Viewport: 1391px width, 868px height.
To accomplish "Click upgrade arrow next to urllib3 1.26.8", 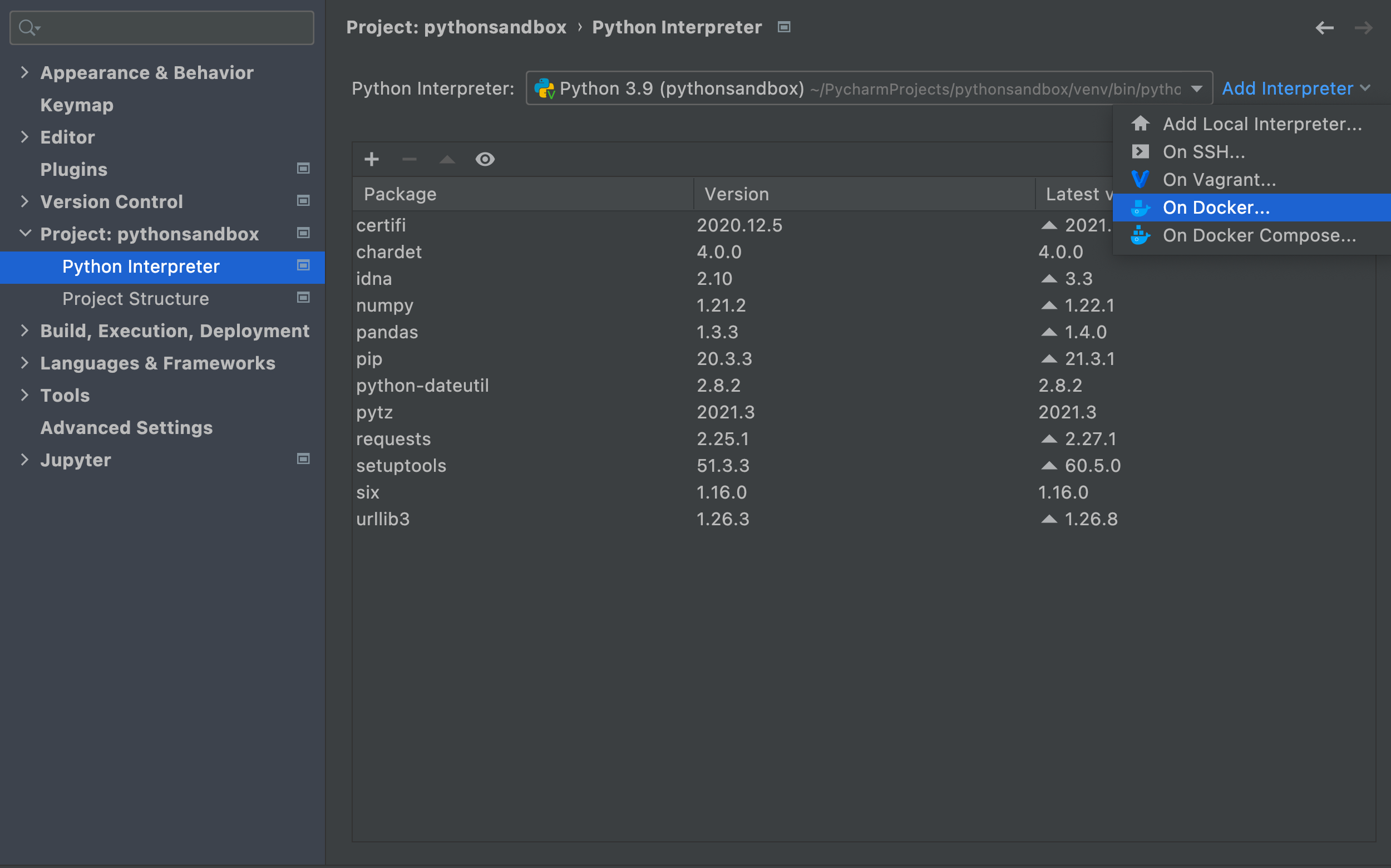I will coord(1049,519).
